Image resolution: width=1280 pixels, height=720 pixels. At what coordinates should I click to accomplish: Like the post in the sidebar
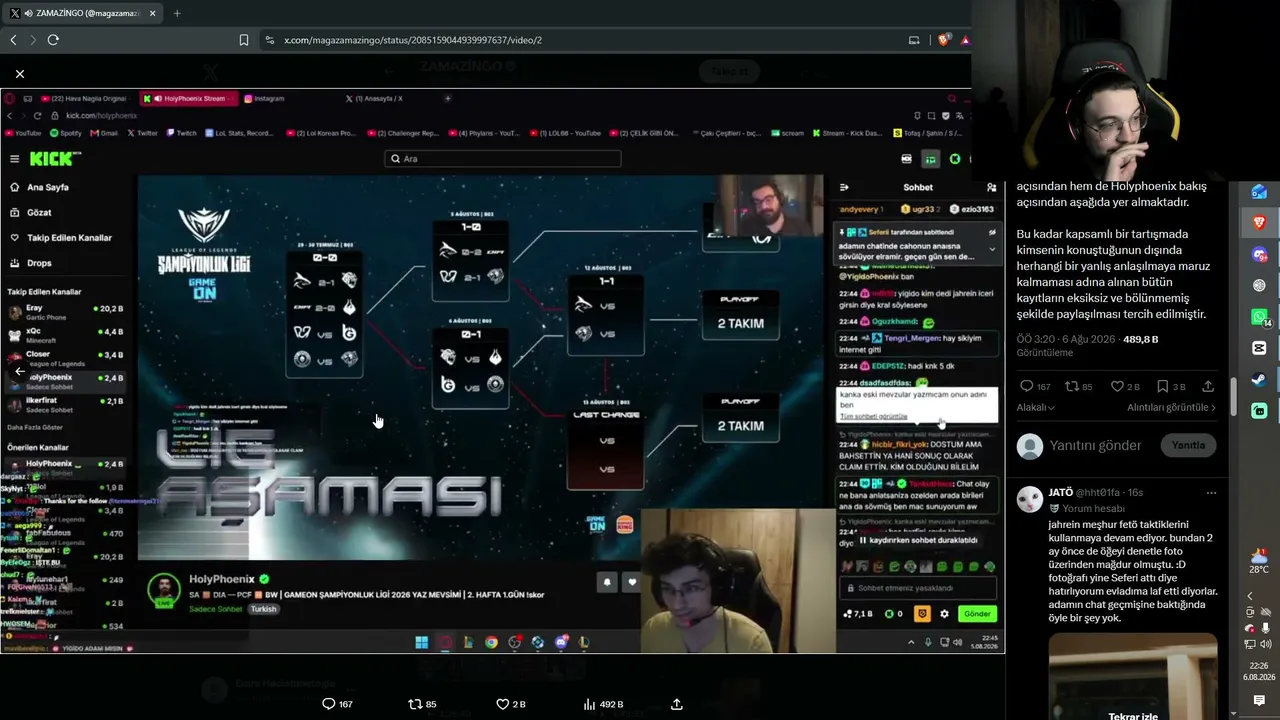[x=1126, y=386]
